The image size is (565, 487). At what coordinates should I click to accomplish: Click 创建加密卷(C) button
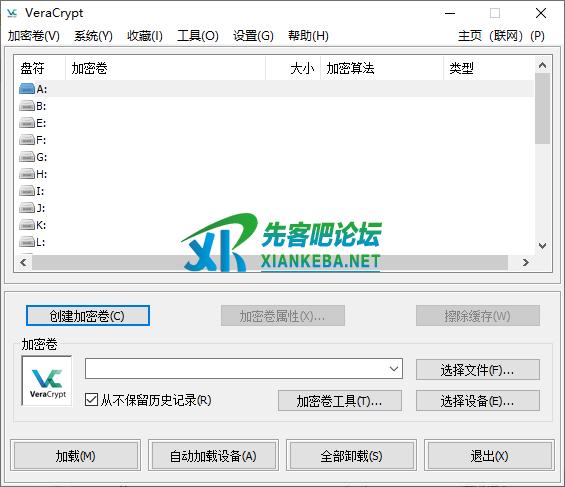(x=88, y=316)
